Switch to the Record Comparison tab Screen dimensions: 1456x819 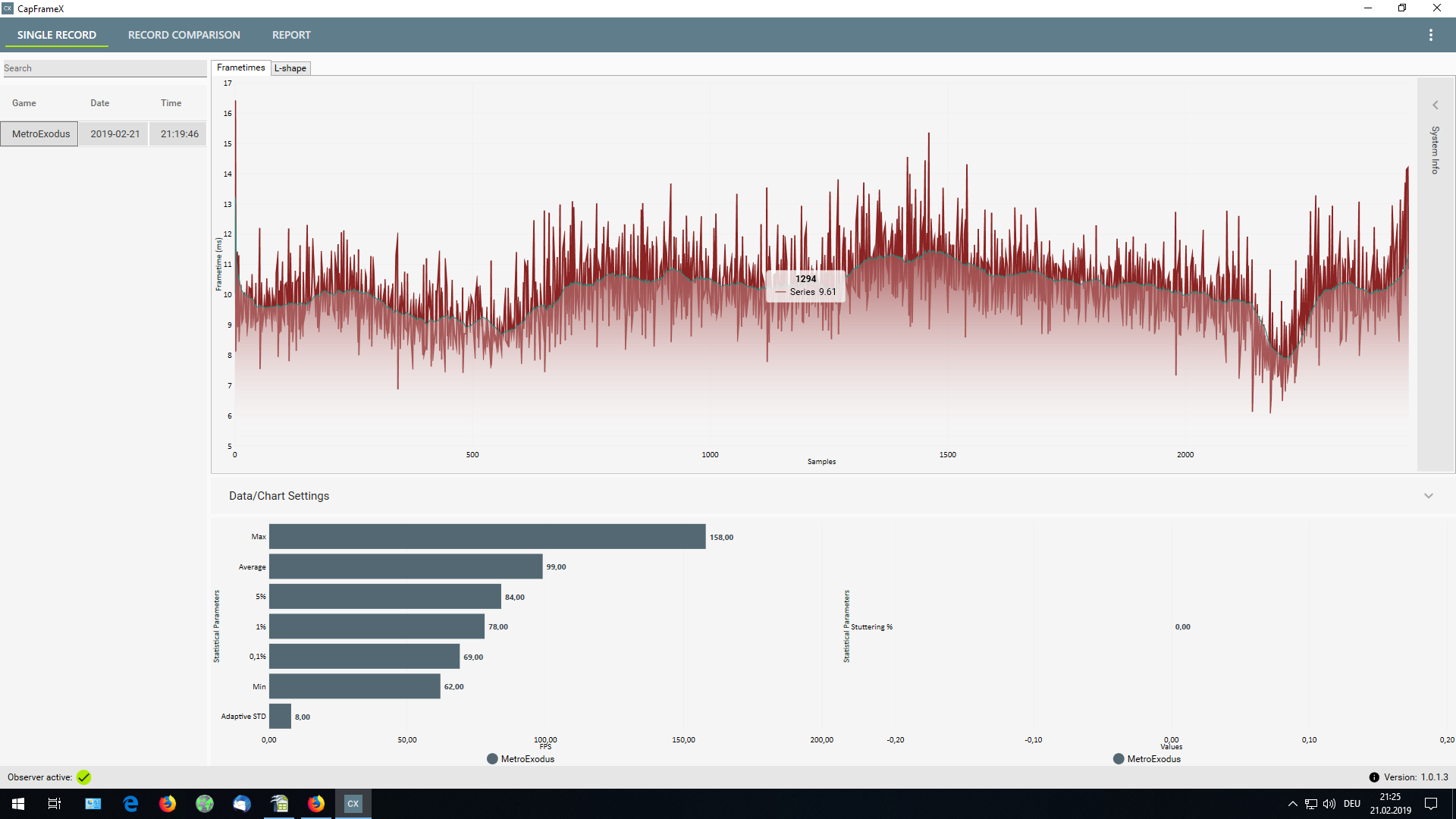(x=184, y=35)
